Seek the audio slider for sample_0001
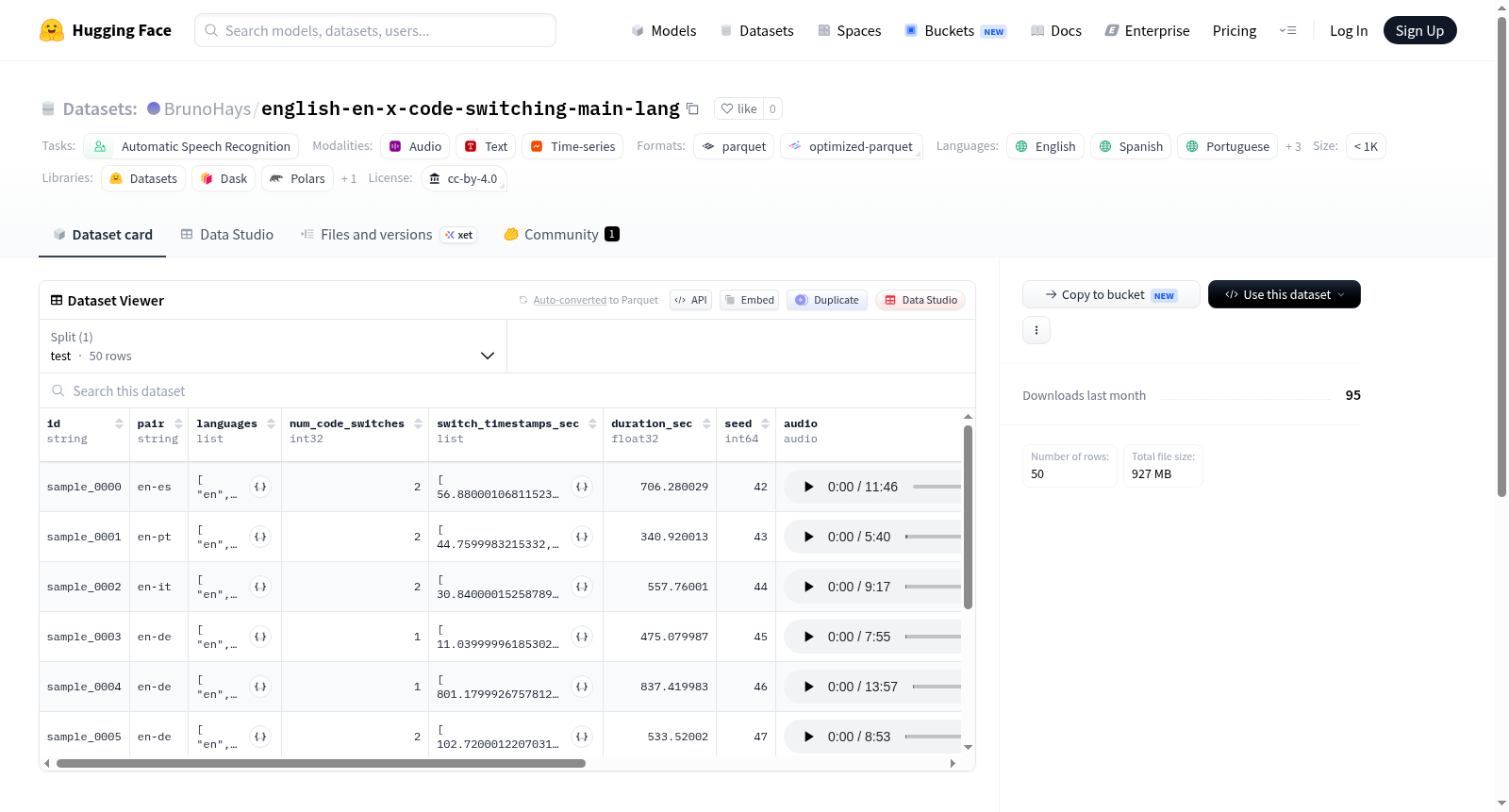The height and width of the screenshot is (812, 1509). pyautogui.click(x=933, y=537)
